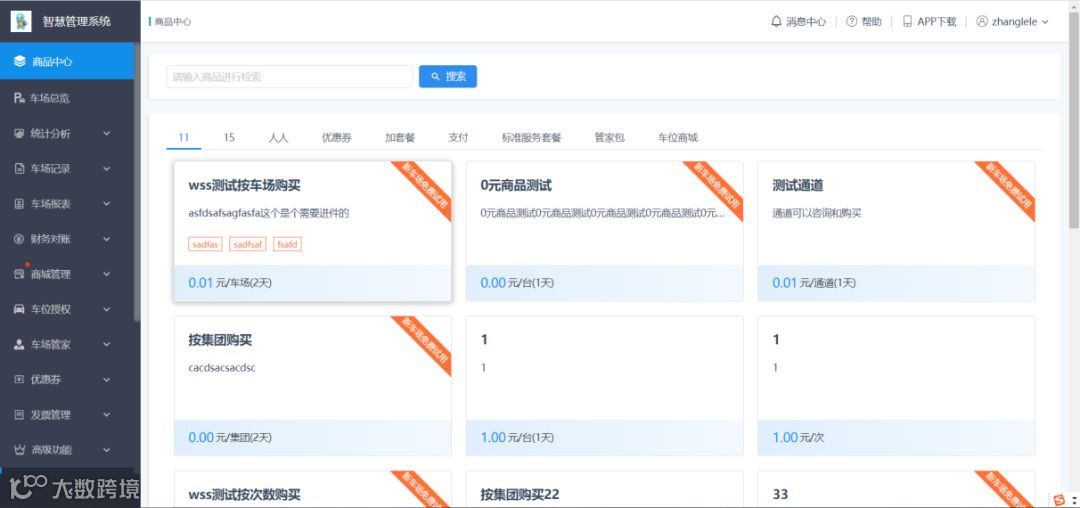The height and width of the screenshot is (508, 1080).
Task: Click the 帮助 question mark icon
Action: 851,21
